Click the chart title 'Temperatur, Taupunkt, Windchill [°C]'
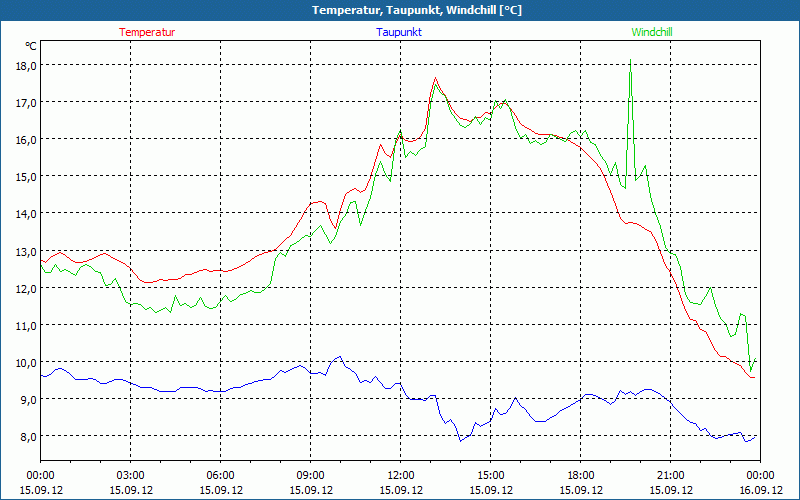The image size is (800, 500). [417, 10]
